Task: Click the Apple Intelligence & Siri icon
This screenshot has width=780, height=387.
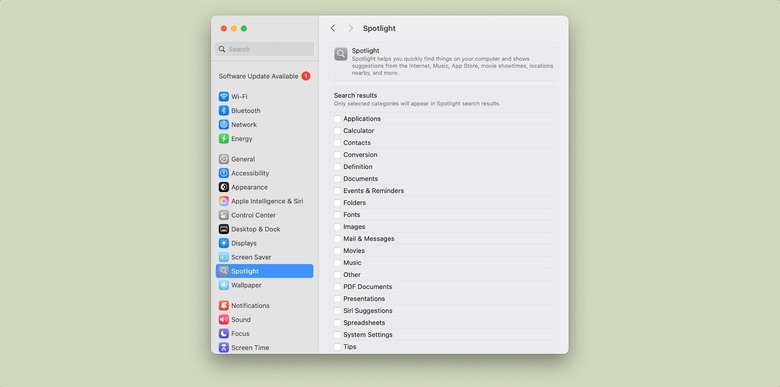Action: [224, 201]
